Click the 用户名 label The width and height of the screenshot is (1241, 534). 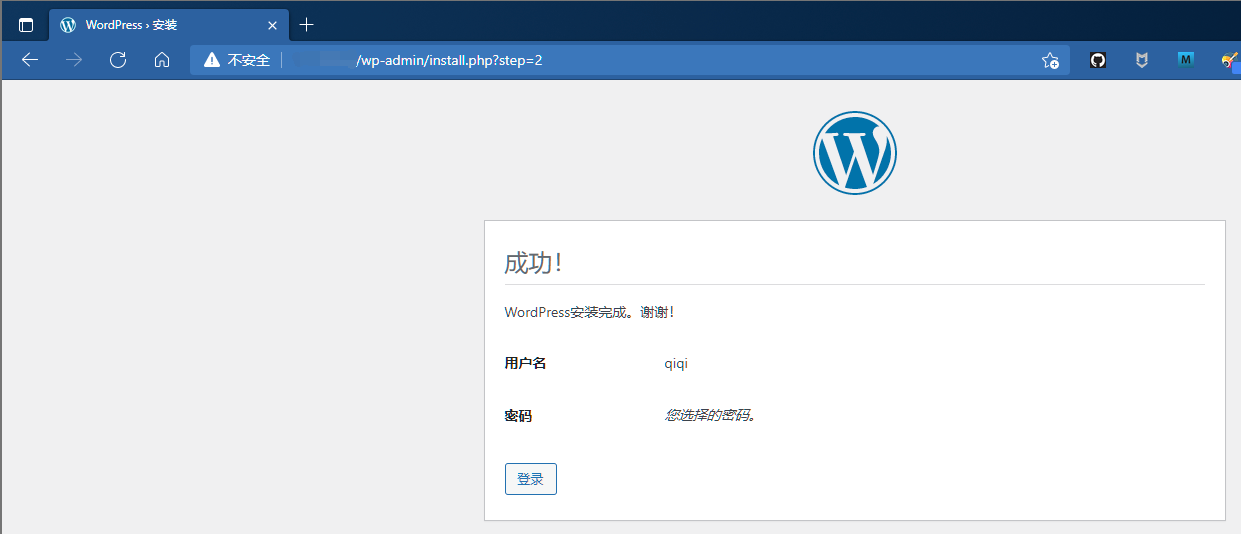coord(526,363)
